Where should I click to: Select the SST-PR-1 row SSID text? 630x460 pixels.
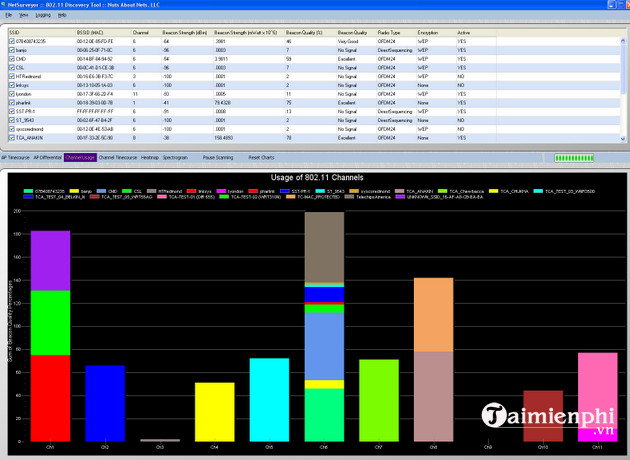(25, 112)
